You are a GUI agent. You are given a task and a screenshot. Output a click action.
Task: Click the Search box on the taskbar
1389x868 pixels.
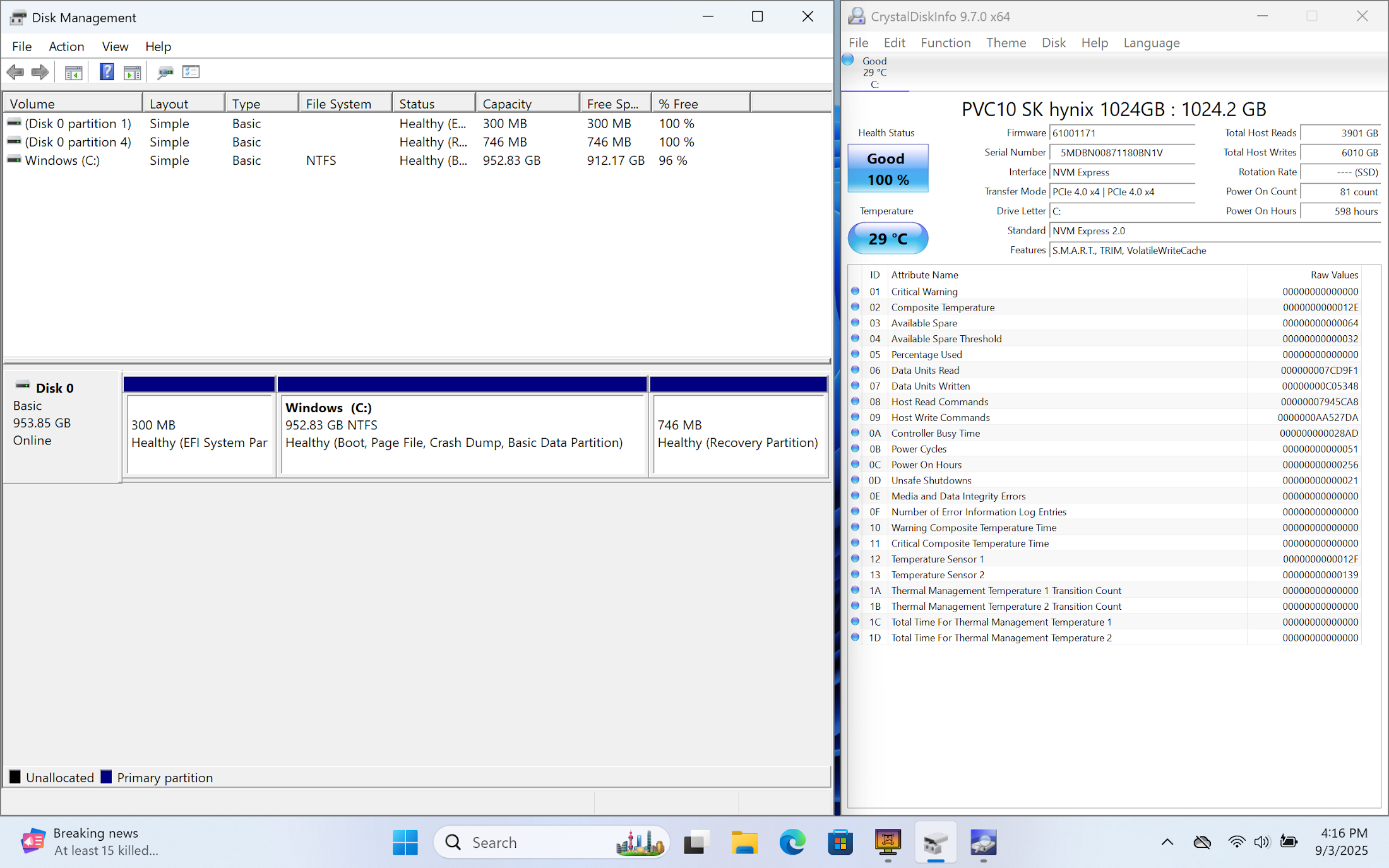point(551,842)
